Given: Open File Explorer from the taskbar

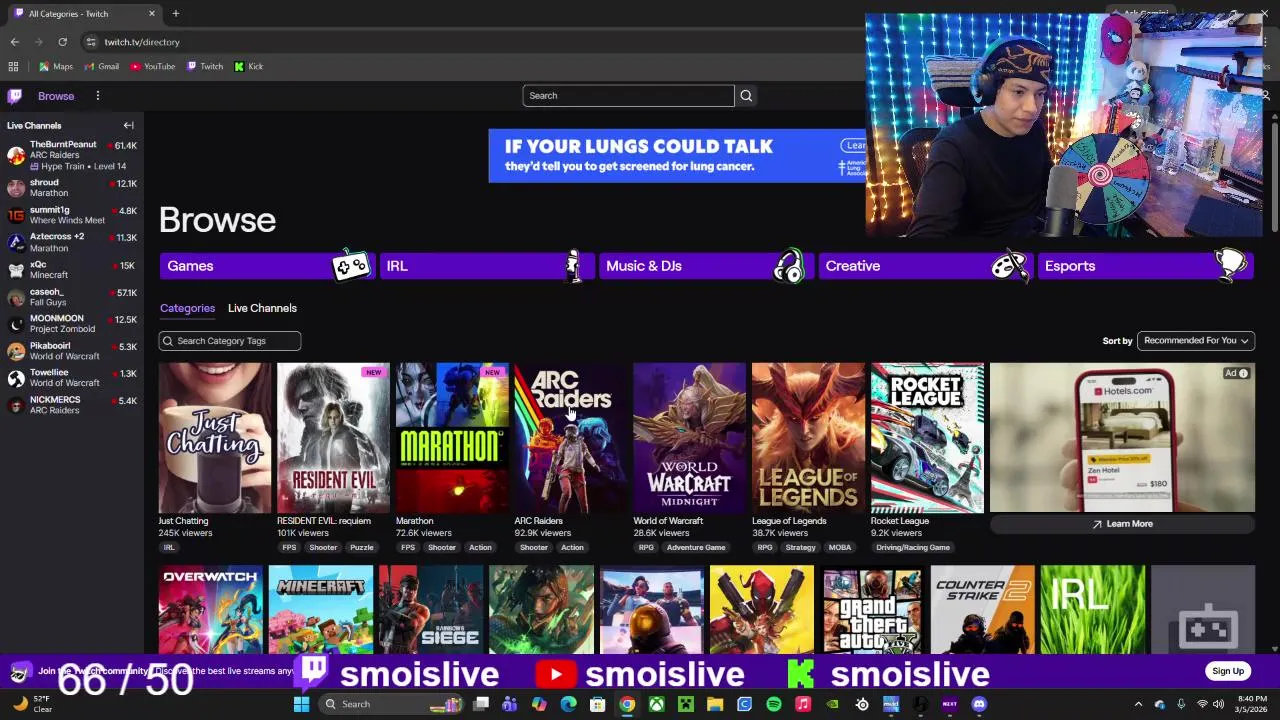Looking at the screenshot, I should (x=715, y=704).
